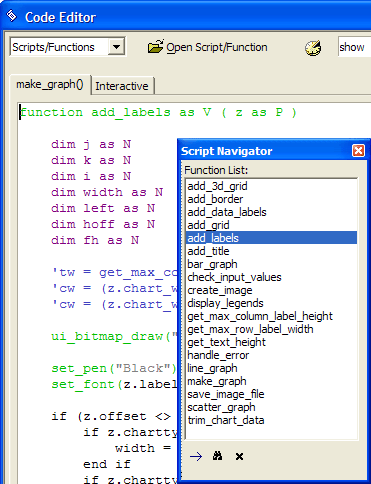
Task: Click Open Script/Function button label
Action: 217,47
